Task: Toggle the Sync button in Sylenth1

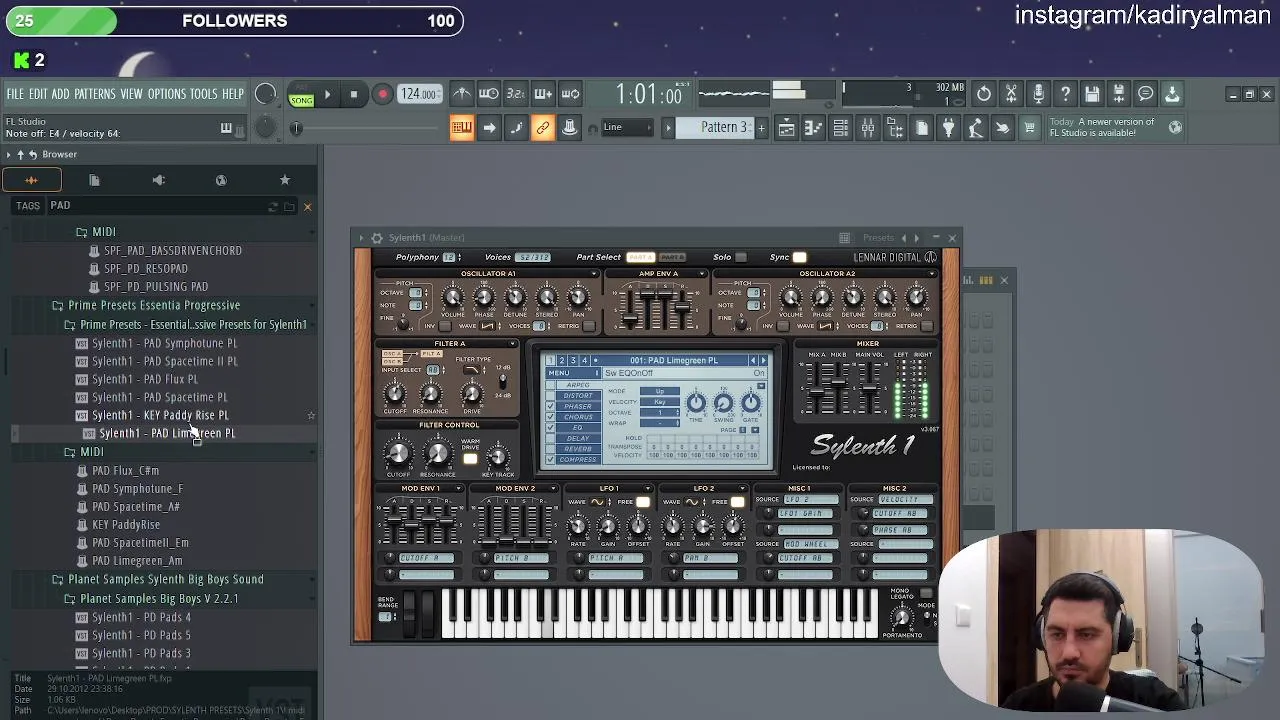Action: 799,257
